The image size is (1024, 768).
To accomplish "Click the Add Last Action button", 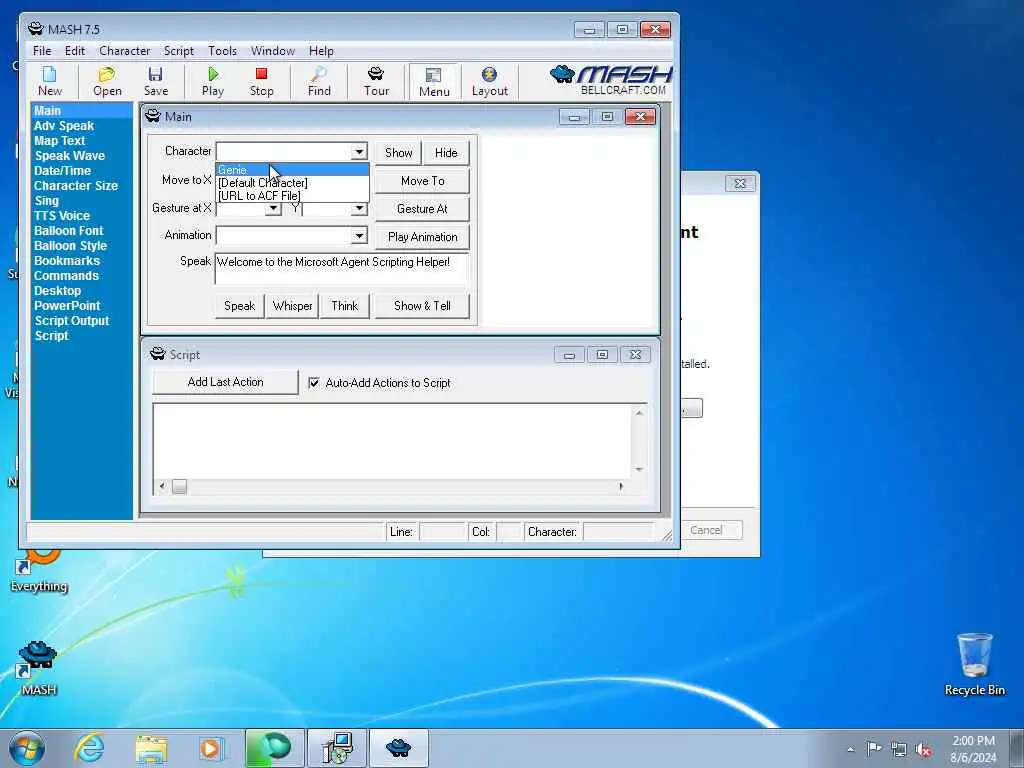I will (225, 382).
